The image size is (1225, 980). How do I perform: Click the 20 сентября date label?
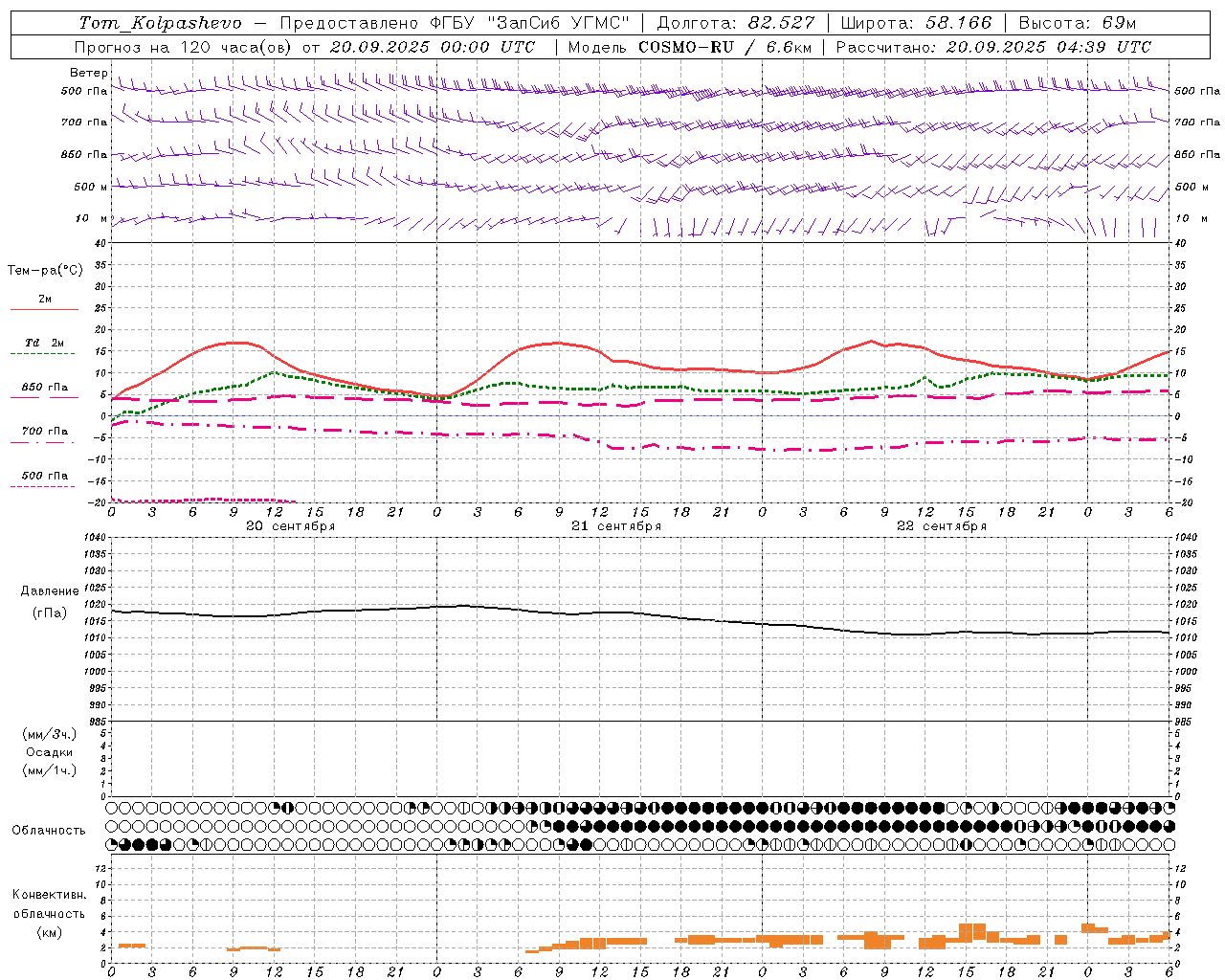[x=290, y=526]
